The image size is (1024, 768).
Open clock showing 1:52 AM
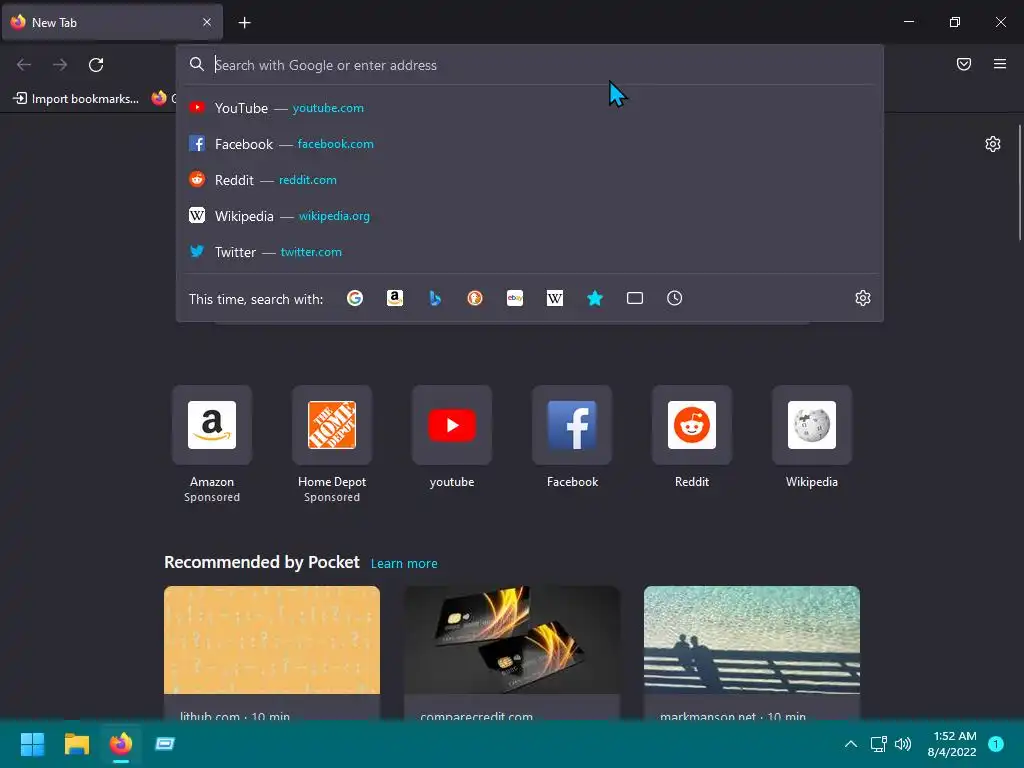[952, 744]
